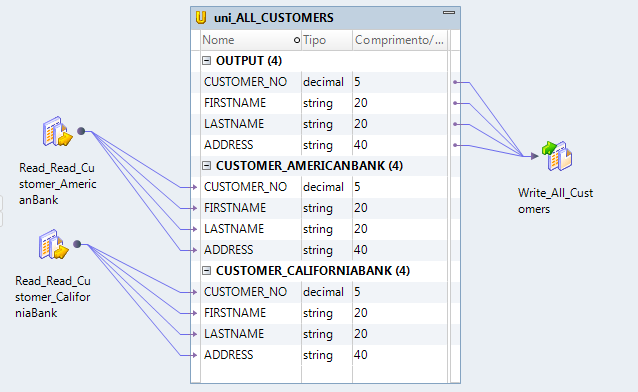Select CUSTOMER_NO port in CUSTOMER_AMERICANBANK group

245,187
